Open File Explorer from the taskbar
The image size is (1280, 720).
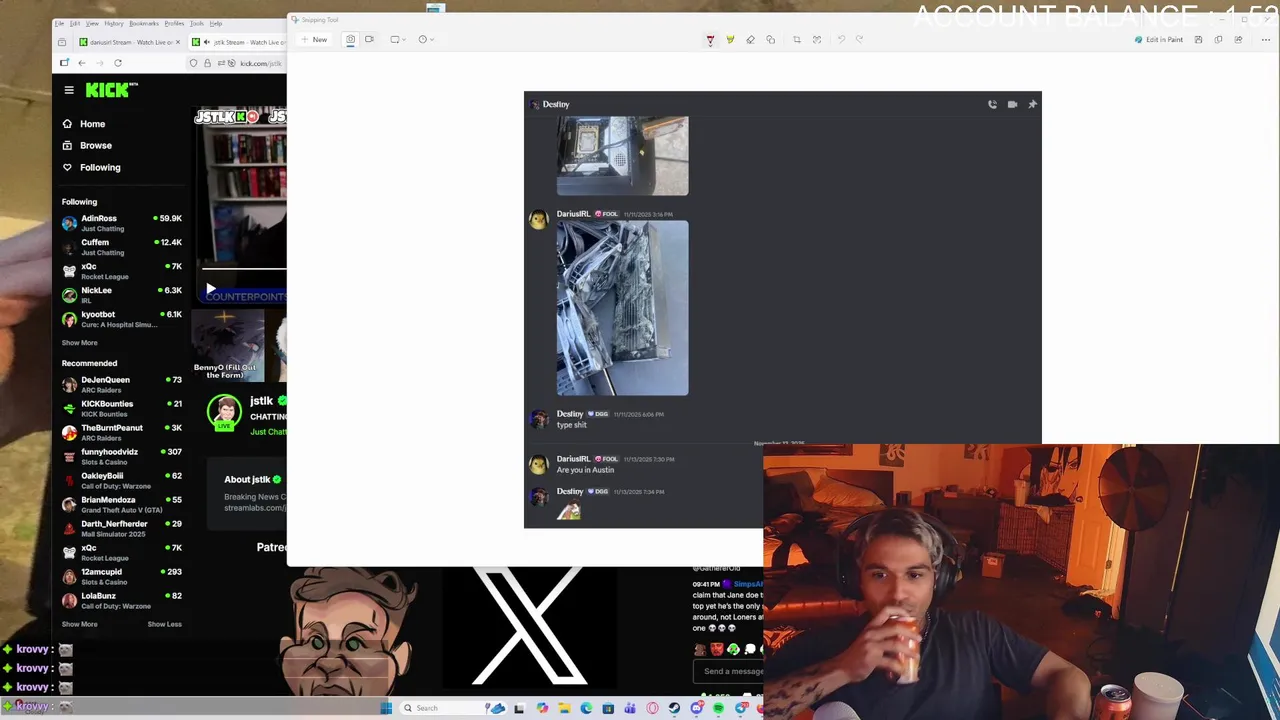point(564,708)
